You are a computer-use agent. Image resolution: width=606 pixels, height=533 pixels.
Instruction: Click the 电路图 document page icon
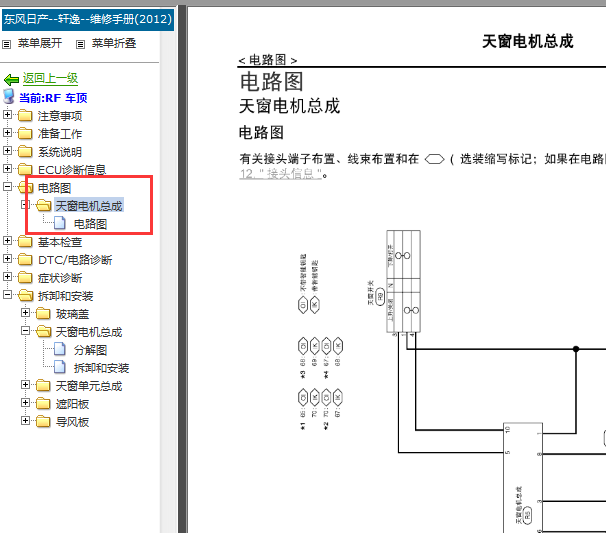[x=60, y=223]
